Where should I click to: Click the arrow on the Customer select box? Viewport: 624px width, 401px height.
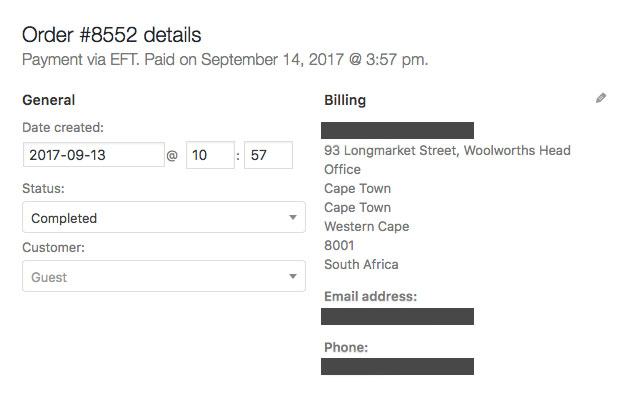[x=292, y=277]
